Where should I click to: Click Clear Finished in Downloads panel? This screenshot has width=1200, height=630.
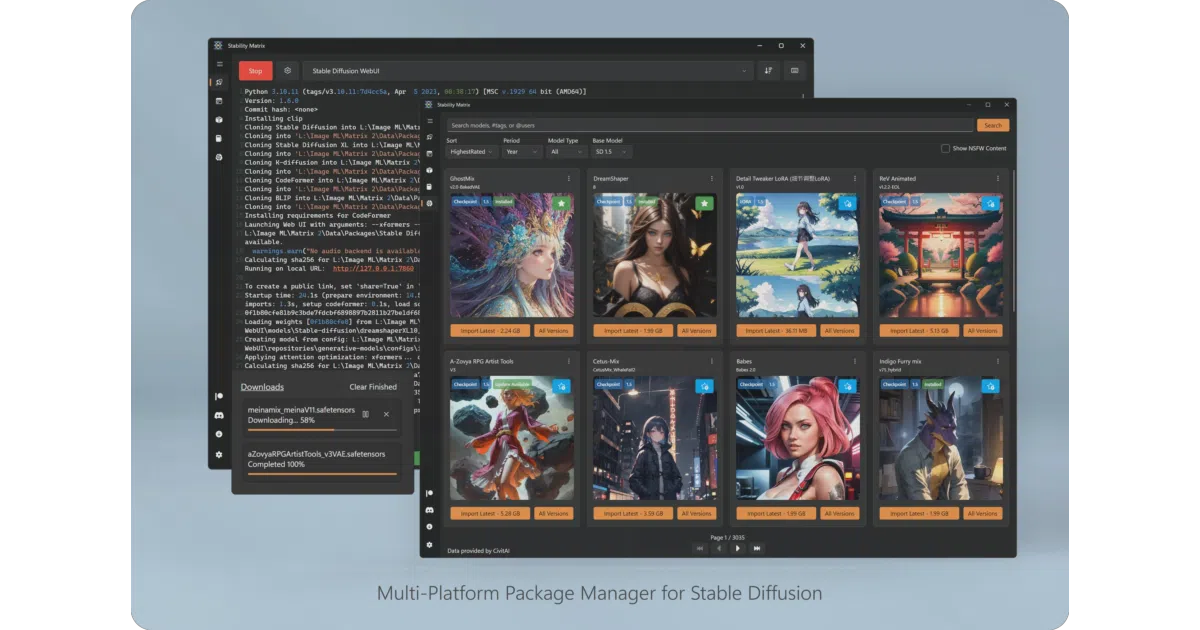pyautogui.click(x=373, y=387)
